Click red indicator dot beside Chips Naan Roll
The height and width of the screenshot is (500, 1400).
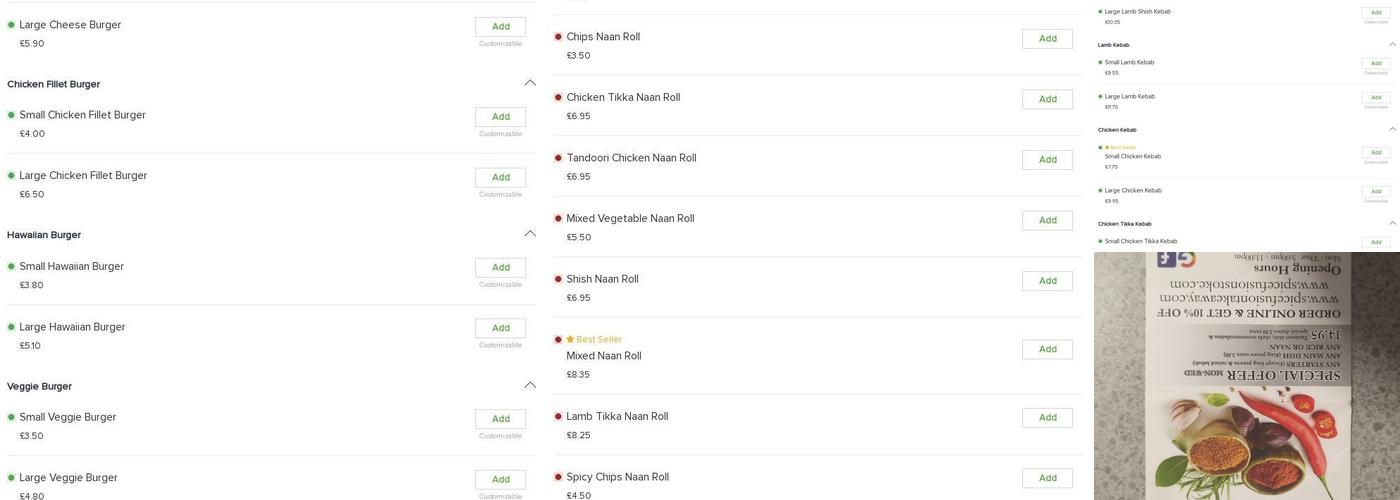[x=558, y=37]
